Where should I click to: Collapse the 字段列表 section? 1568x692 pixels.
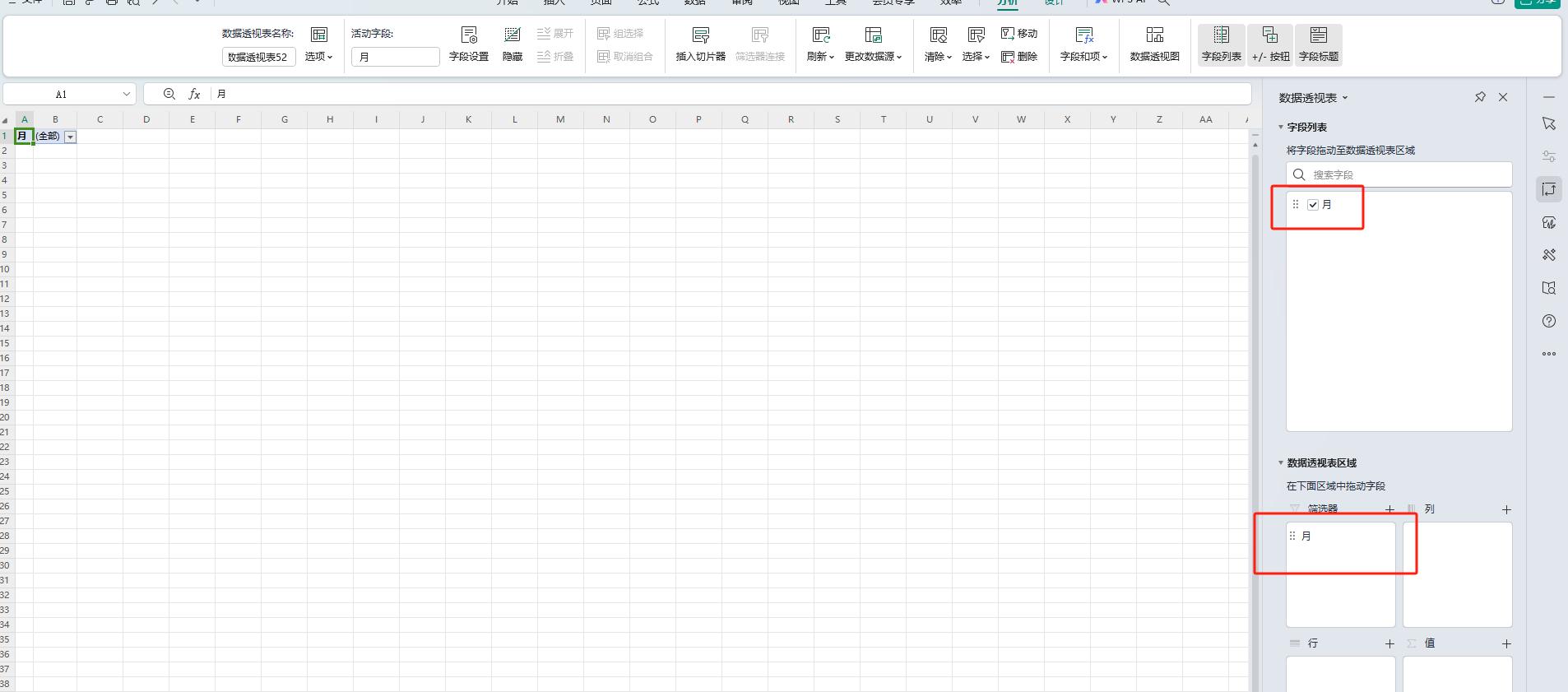(x=1281, y=127)
